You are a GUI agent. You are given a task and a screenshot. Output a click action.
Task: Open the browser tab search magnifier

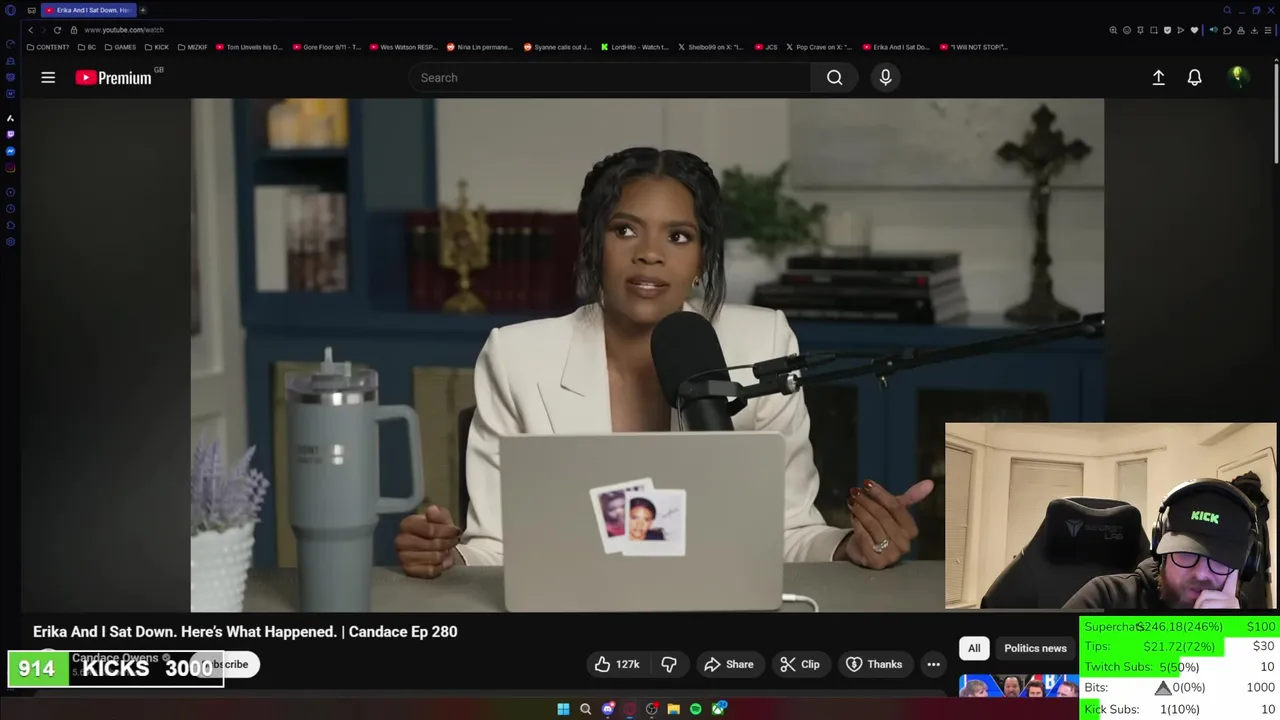coord(1227,10)
